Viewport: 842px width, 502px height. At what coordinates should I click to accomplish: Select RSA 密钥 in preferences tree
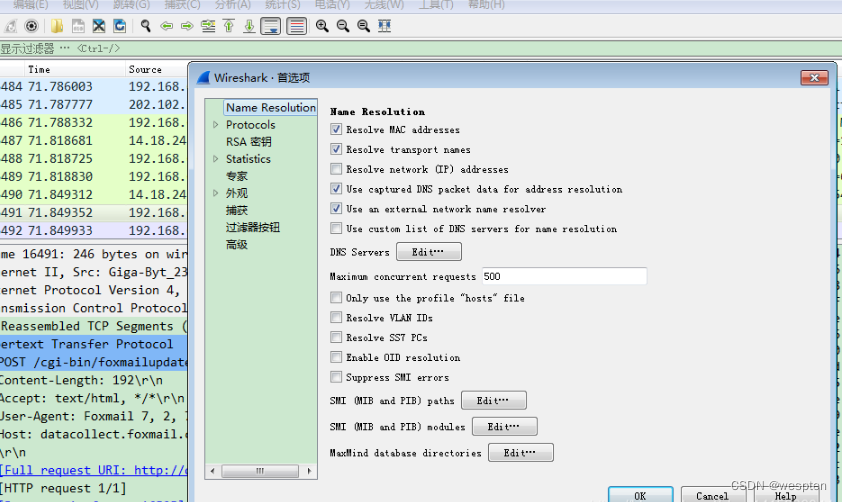[x=249, y=142]
